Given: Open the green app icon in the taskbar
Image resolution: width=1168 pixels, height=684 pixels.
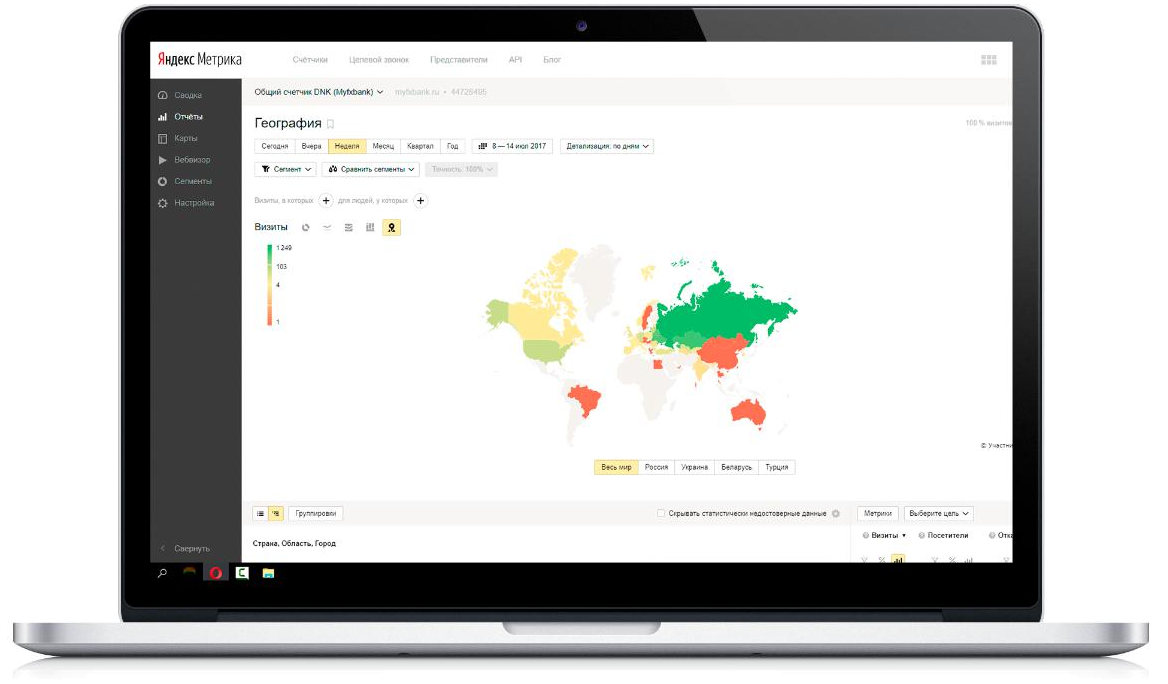Looking at the screenshot, I should [x=242, y=573].
